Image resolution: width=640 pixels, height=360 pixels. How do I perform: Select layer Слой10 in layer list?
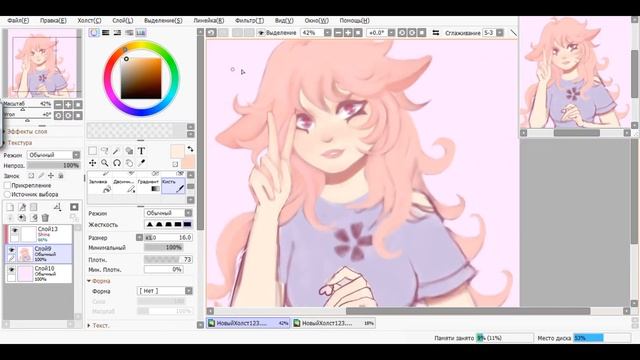coord(39,273)
